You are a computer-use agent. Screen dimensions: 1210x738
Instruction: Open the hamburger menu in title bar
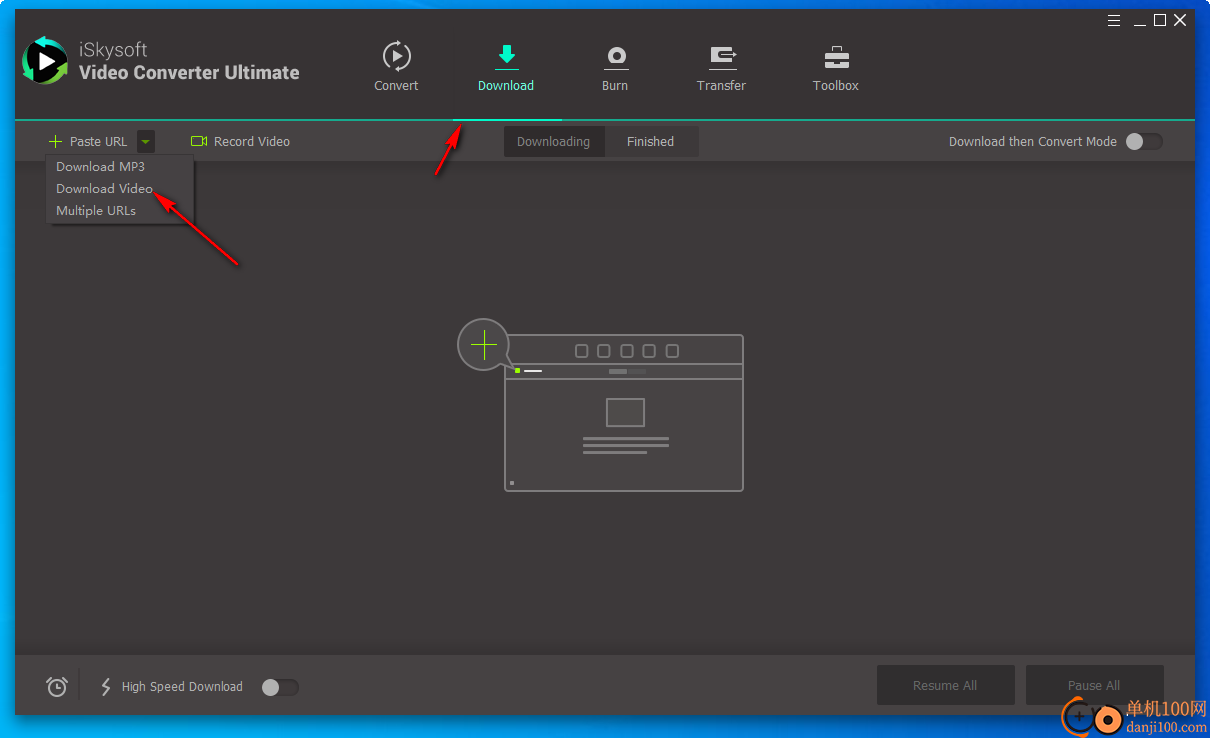point(1115,20)
